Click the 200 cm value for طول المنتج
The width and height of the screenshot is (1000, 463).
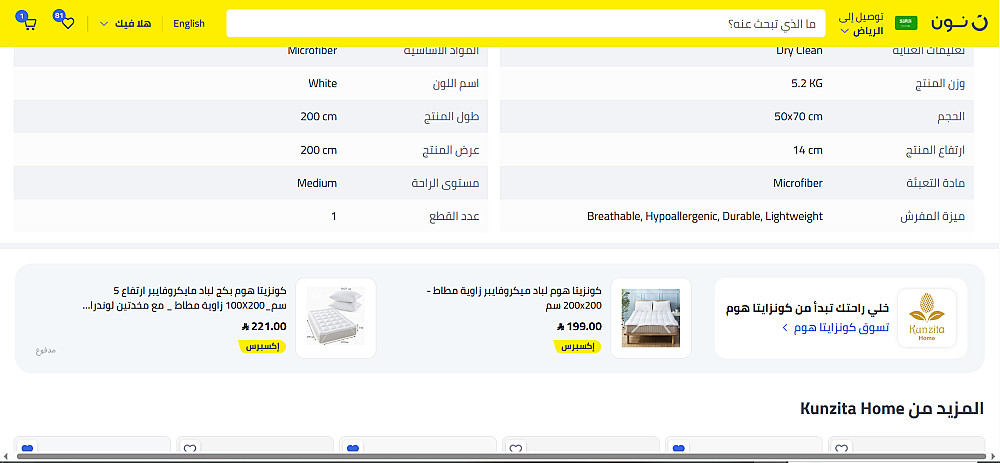[319, 117]
